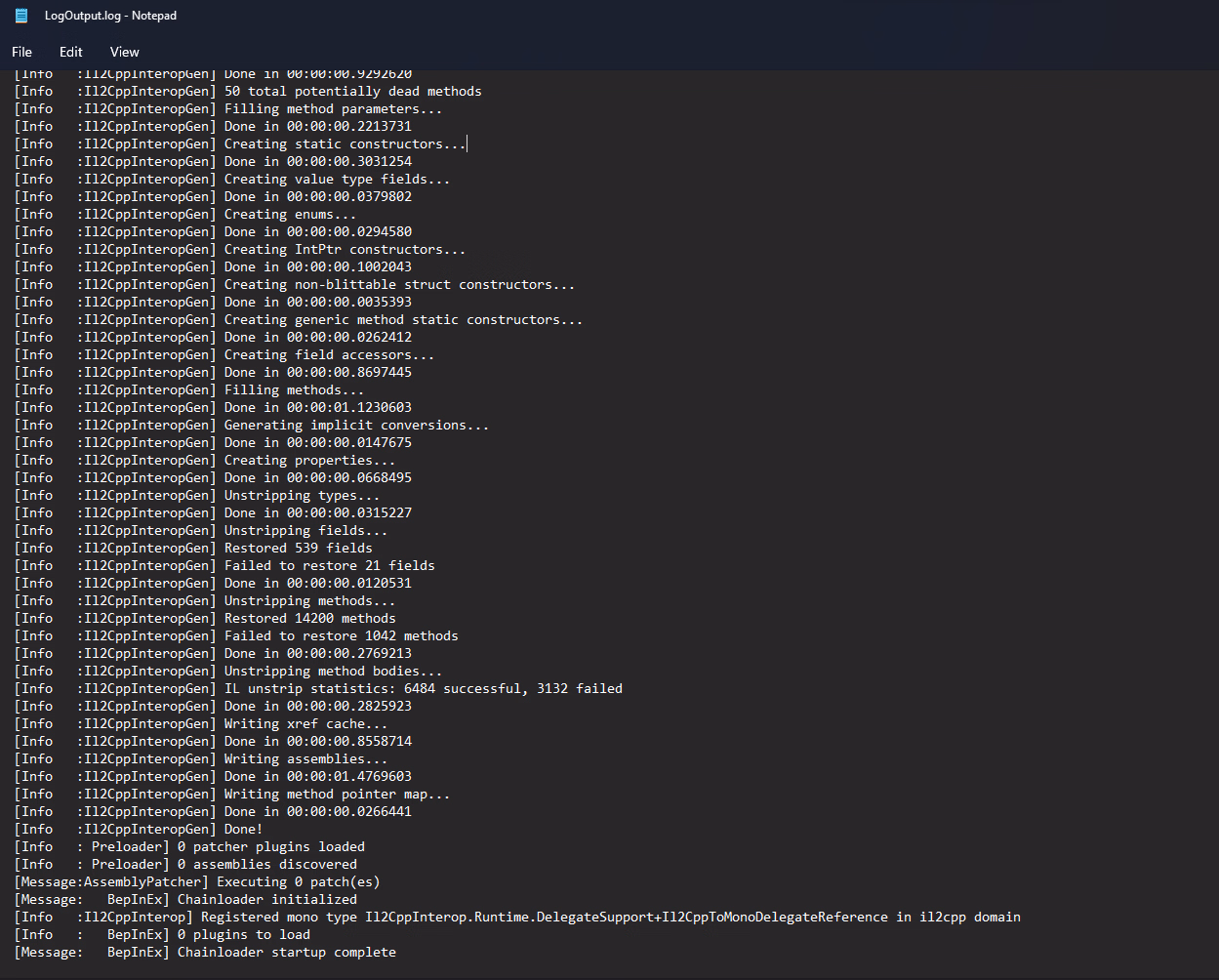
Task: Click the line 'Restored 14200 methods'
Action: click(205, 618)
